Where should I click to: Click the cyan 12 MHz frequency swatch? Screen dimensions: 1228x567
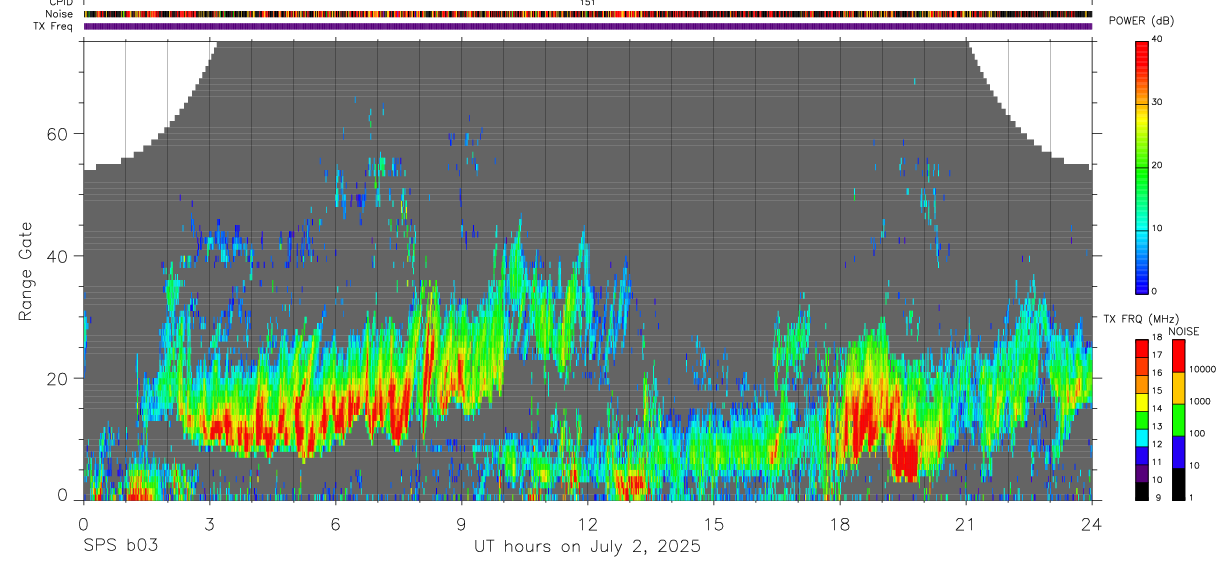[1142, 438]
